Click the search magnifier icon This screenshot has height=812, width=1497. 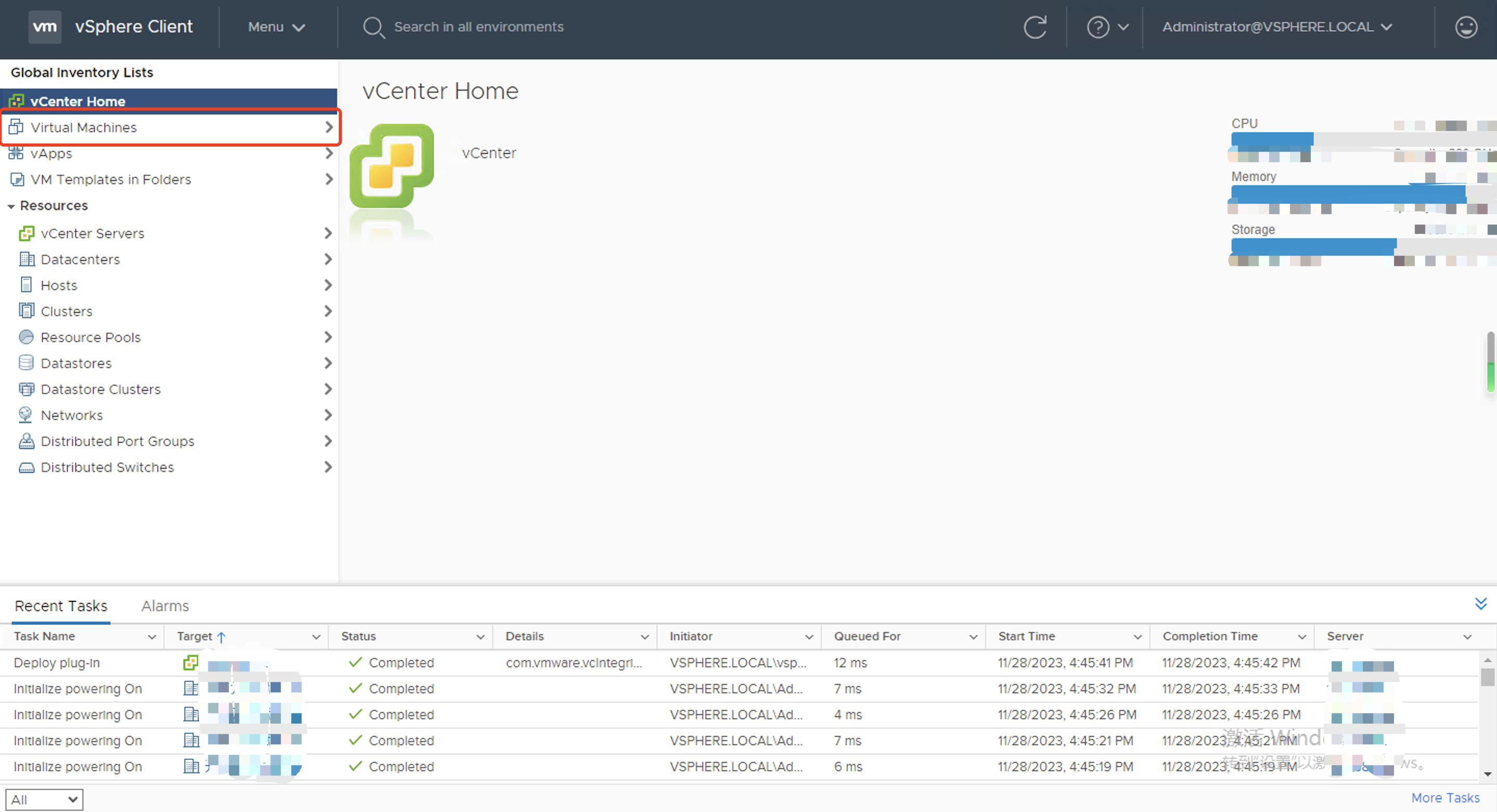tap(373, 28)
